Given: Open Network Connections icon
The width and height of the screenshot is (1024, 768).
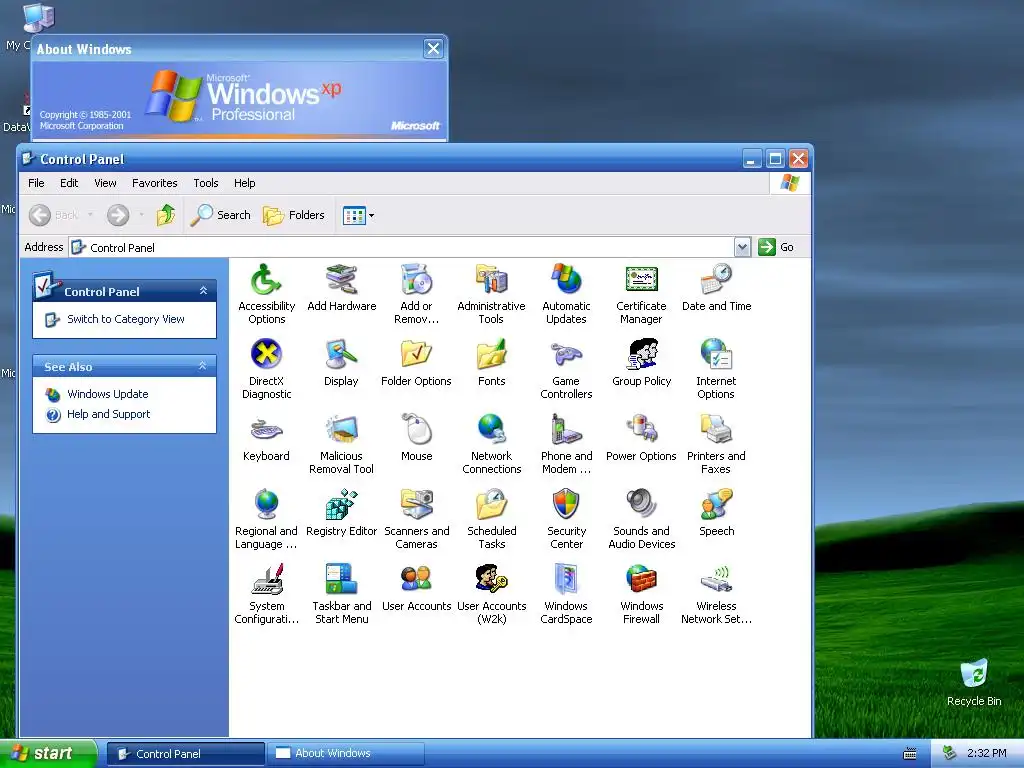Looking at the screenshot, I should [492, 430].
